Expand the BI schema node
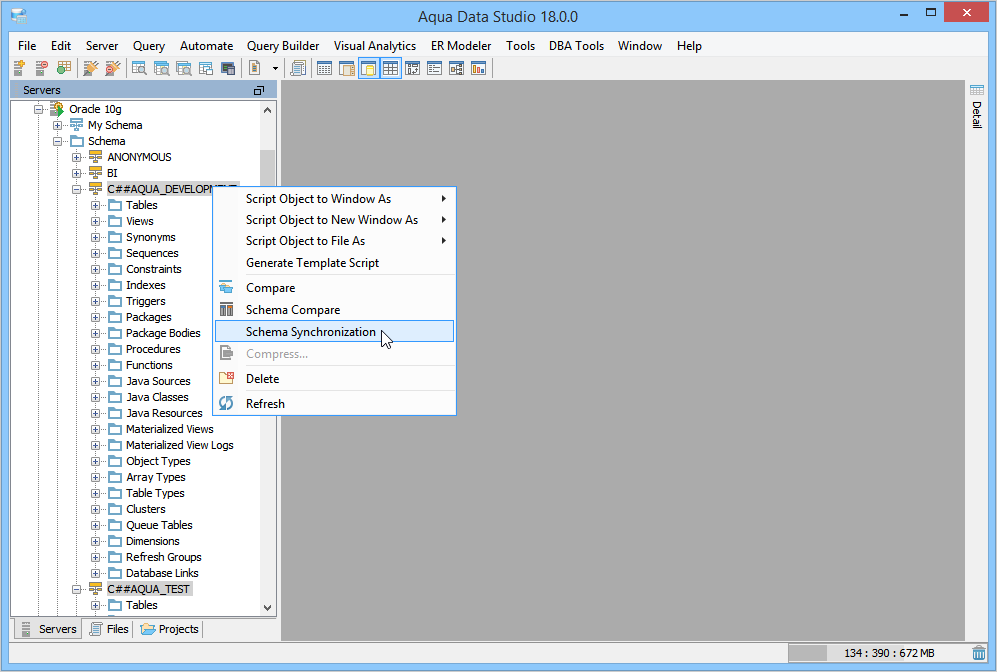Screen dimensions: 997x672 [76, 173]
